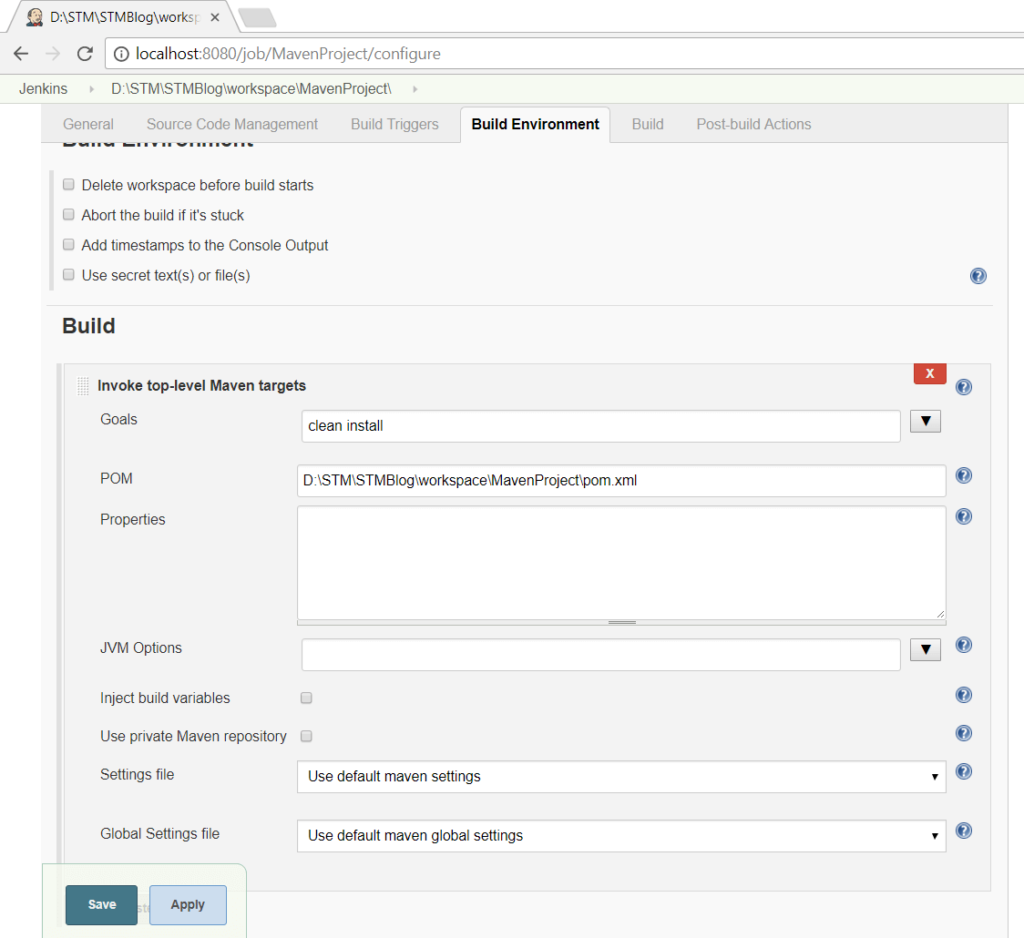Image resolution: width=1024 pixels, height=938 pixels.
Task: Expand the Goals suggestions dropdown arrow
Action: 925,420
